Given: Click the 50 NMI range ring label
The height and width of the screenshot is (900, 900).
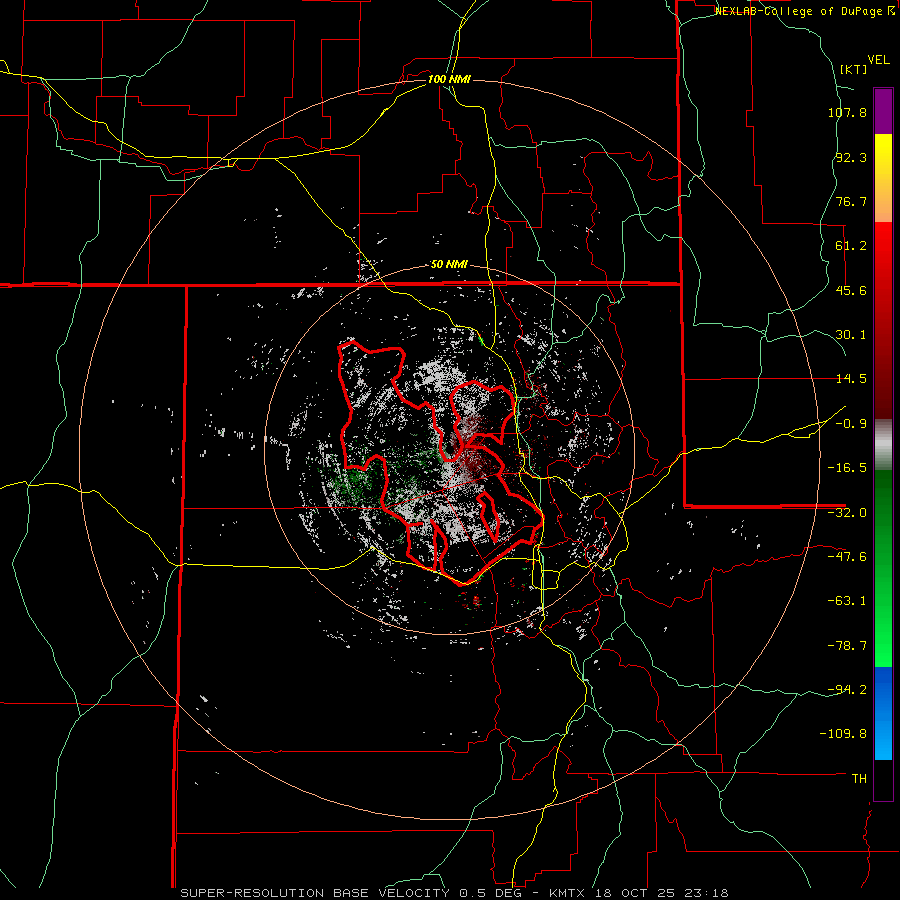Looking at the screenshot, I should pyautogui.click(x=449, y=265).
